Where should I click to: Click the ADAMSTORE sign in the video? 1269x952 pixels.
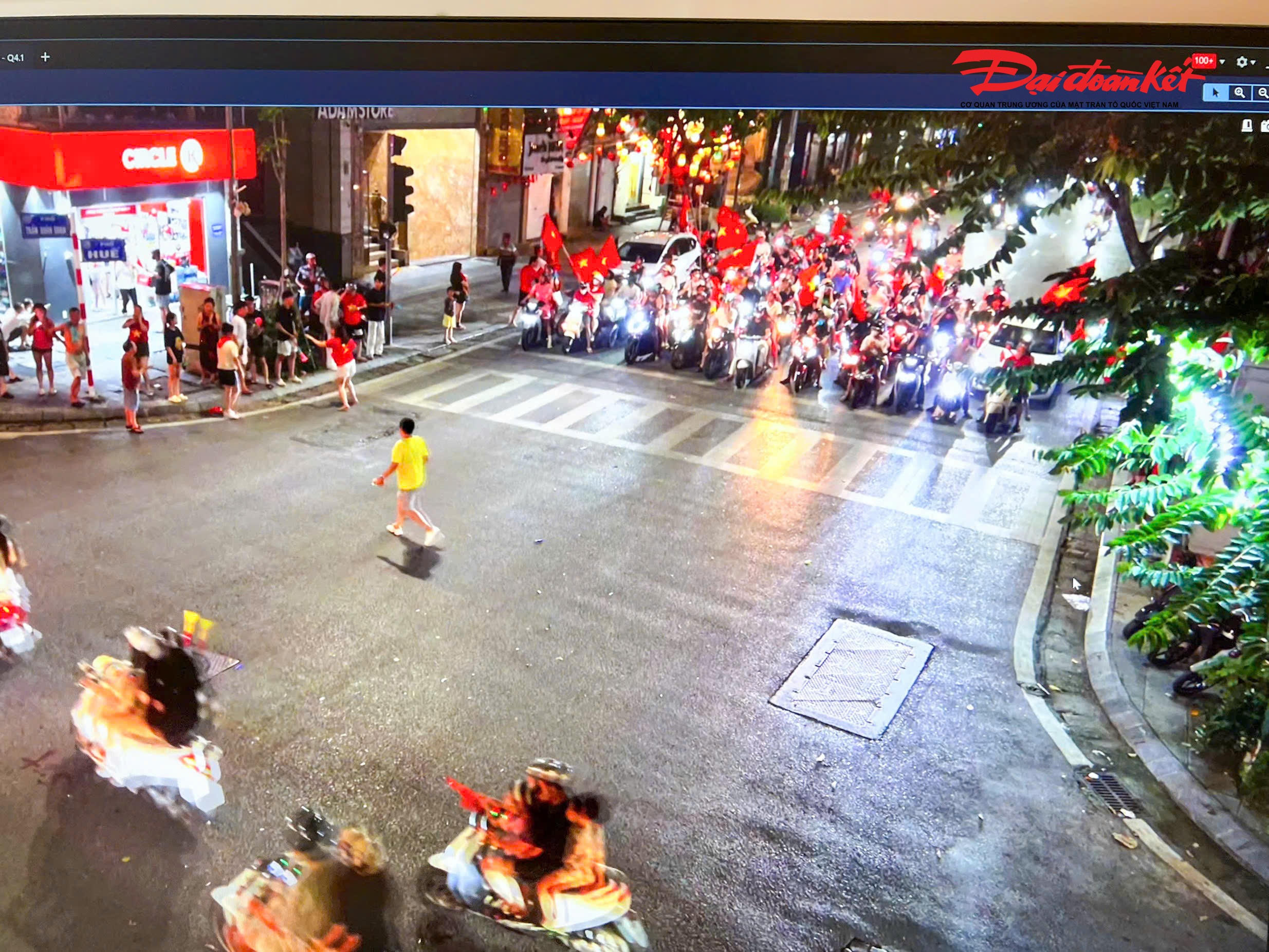pyautogui.click(x=356, y=113)
